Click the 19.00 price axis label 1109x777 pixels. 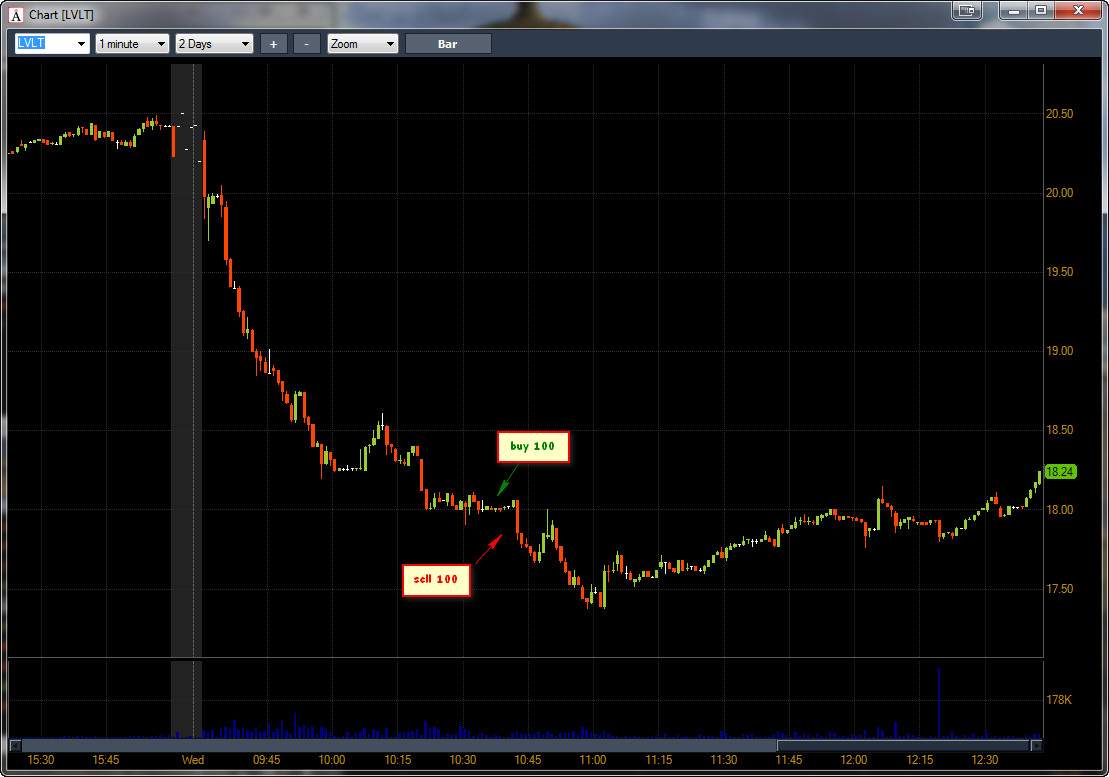point(1059,351)
